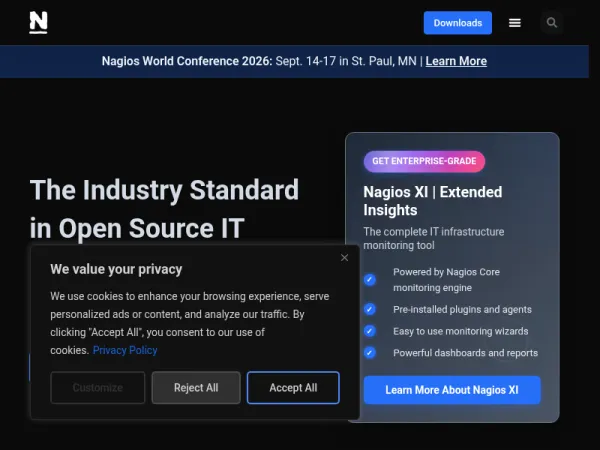Select Reject All cookies
The image size is (600, 450).
196,388
